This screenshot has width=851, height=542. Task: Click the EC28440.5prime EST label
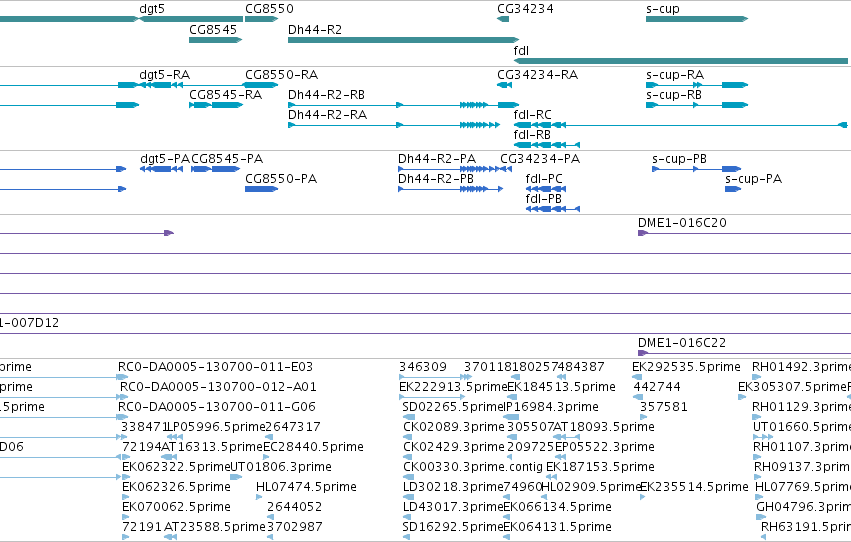click(313, 447)
